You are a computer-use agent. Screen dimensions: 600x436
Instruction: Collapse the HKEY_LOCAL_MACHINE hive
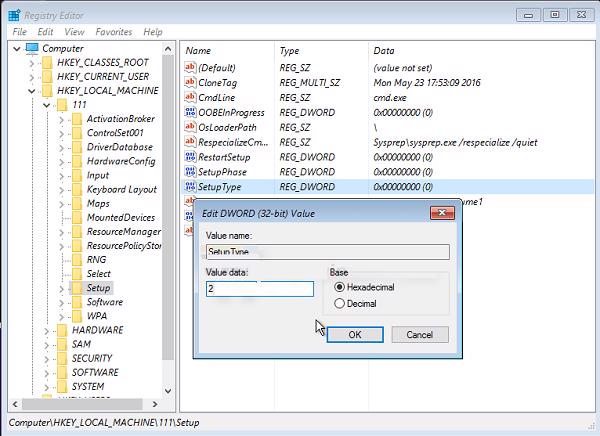click(32, 91)
